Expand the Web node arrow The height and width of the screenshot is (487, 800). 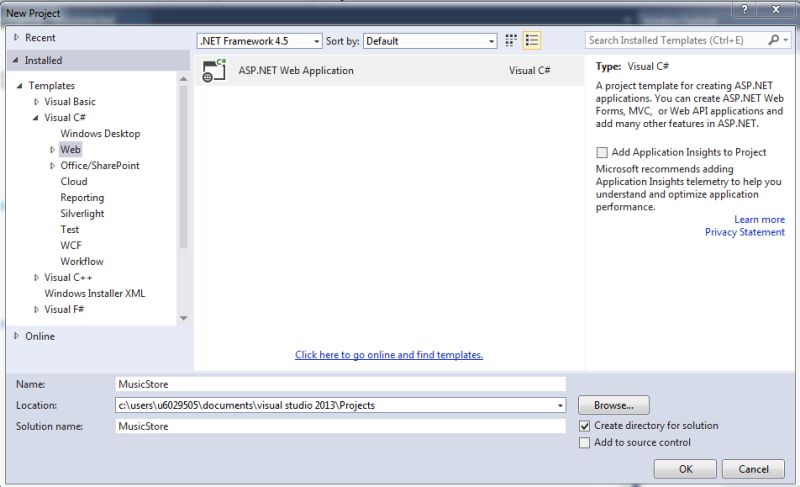point(52,149)
